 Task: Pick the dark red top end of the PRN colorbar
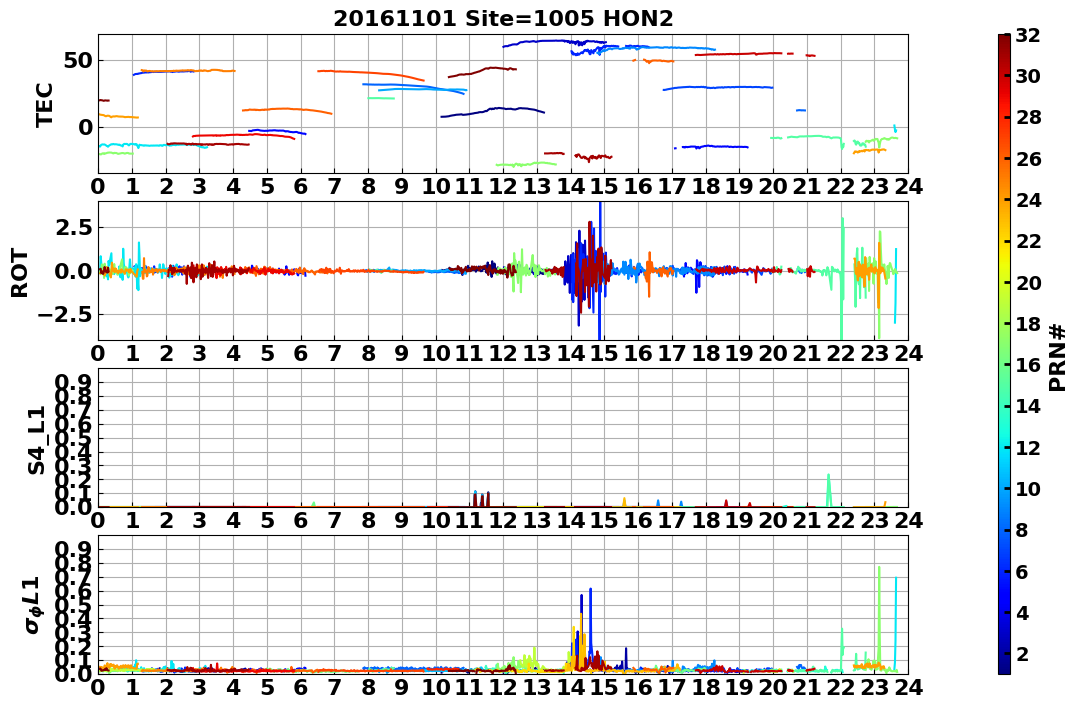[1004, 38]
